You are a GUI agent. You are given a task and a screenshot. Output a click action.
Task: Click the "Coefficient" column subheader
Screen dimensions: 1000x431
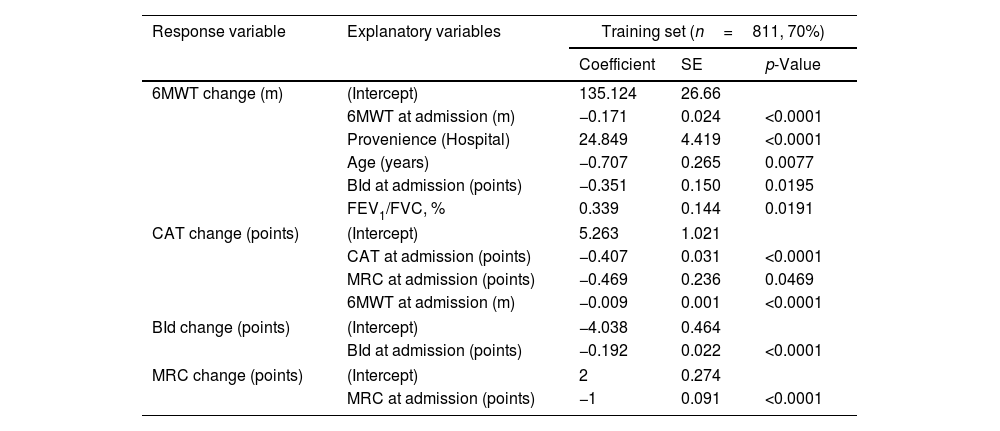617,65
